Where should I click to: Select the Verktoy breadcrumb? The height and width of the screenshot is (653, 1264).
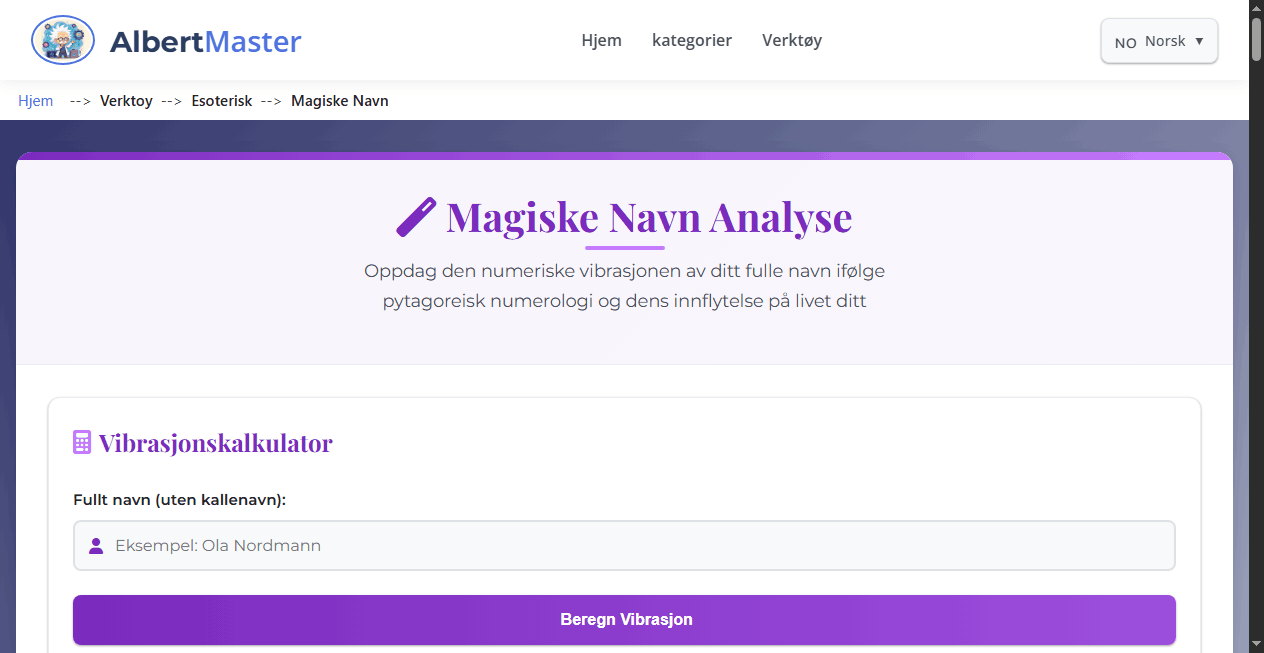(126, 101)
